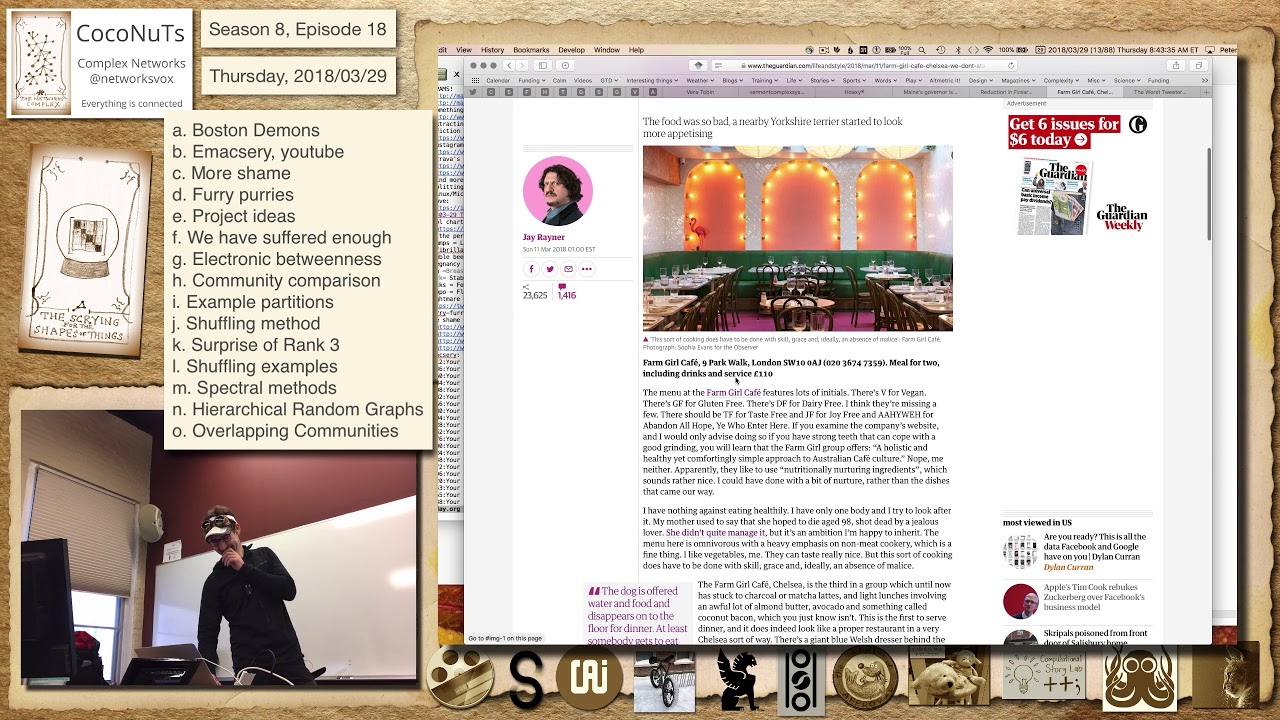Open the 1,416 comments count
Viewport: 1280px width, 720px height.
(x=566, y=292)
